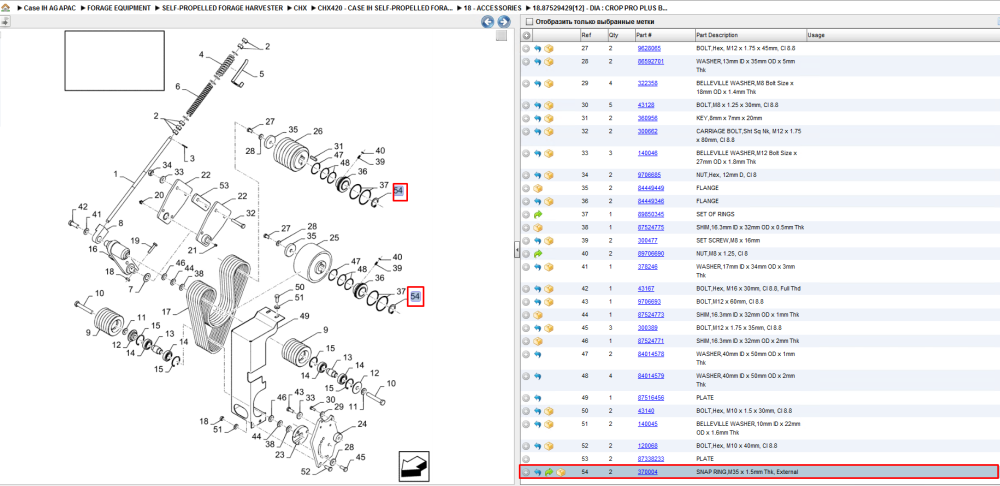
Task: Click the green arrow icon in SET OF RINGS row
Action: coord(538,214)
